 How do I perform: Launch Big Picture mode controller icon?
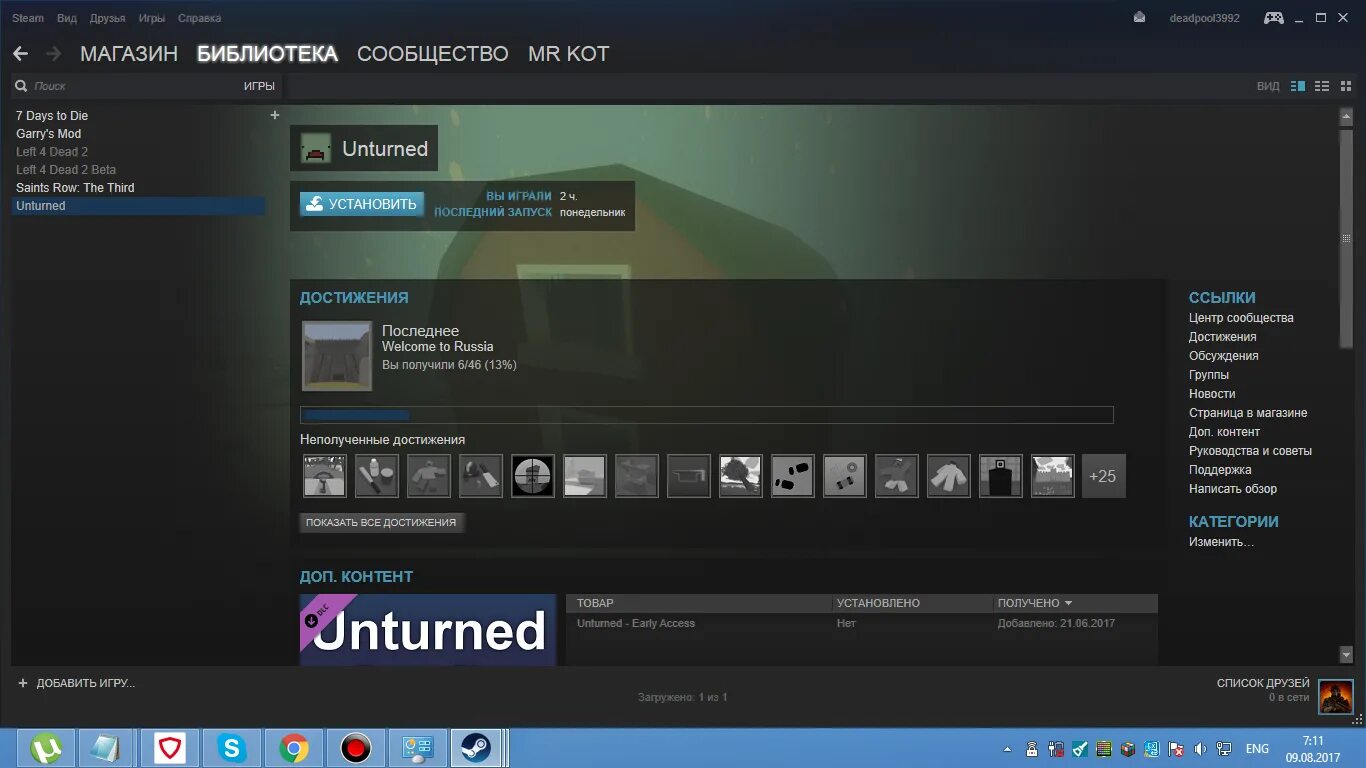(1274, 17)
